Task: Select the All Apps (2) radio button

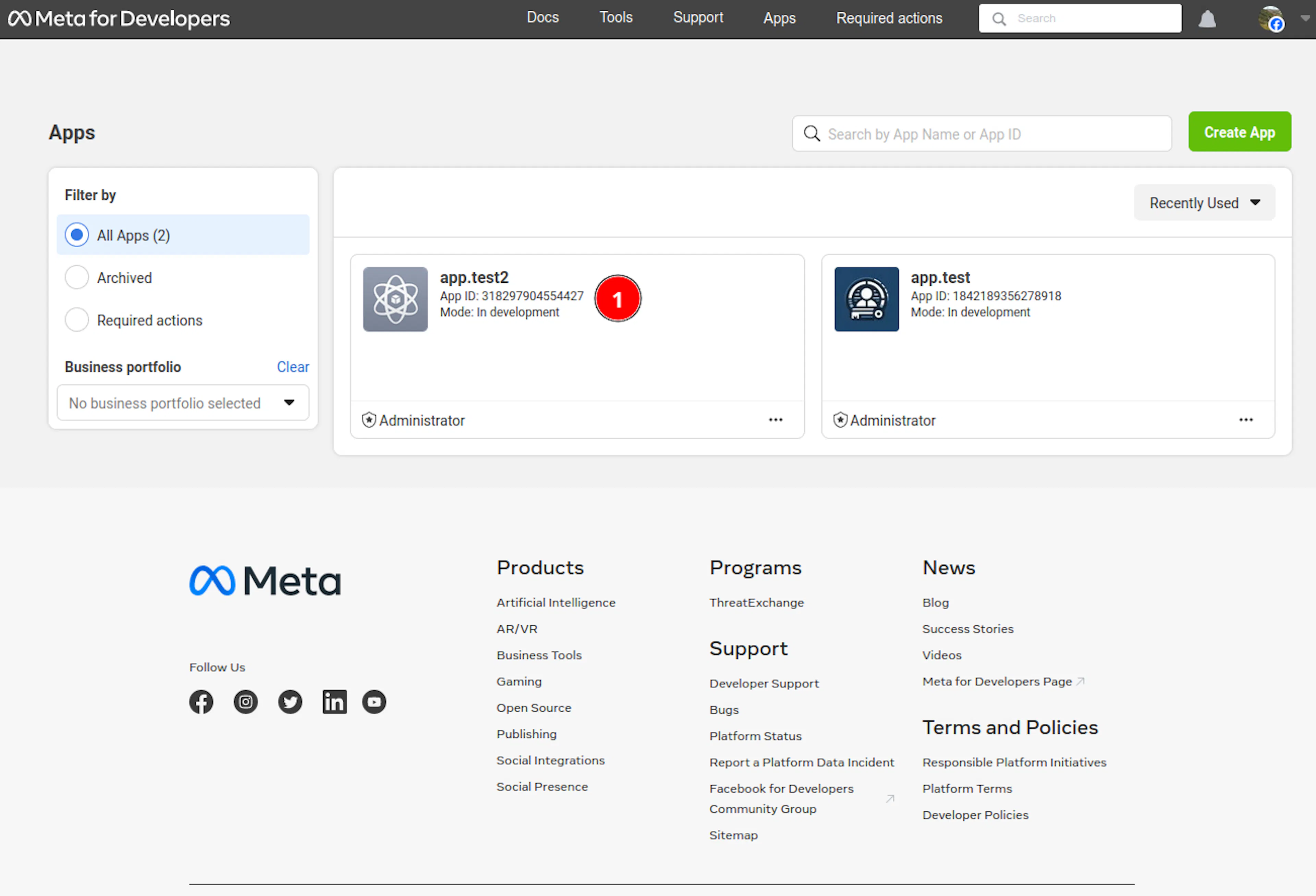Action: [x=76, y=234]
